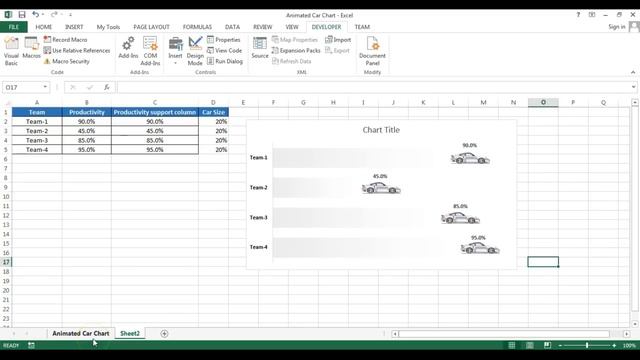The image size is (640, 360).
Task: Redo the last action
Action: click(54, 15)
